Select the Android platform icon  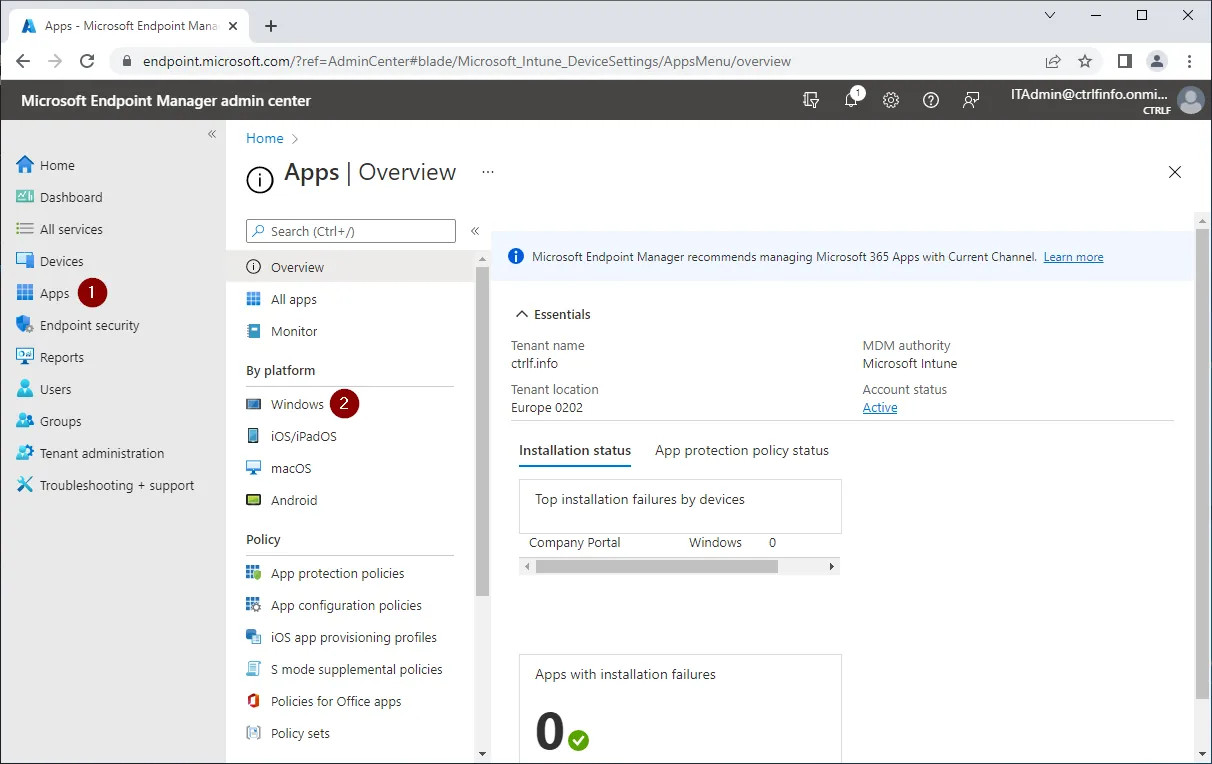253,500
